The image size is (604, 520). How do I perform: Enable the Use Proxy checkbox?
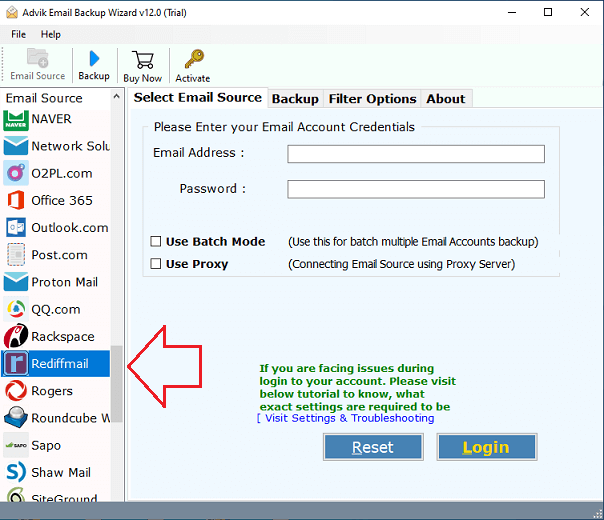pos(156,264)
